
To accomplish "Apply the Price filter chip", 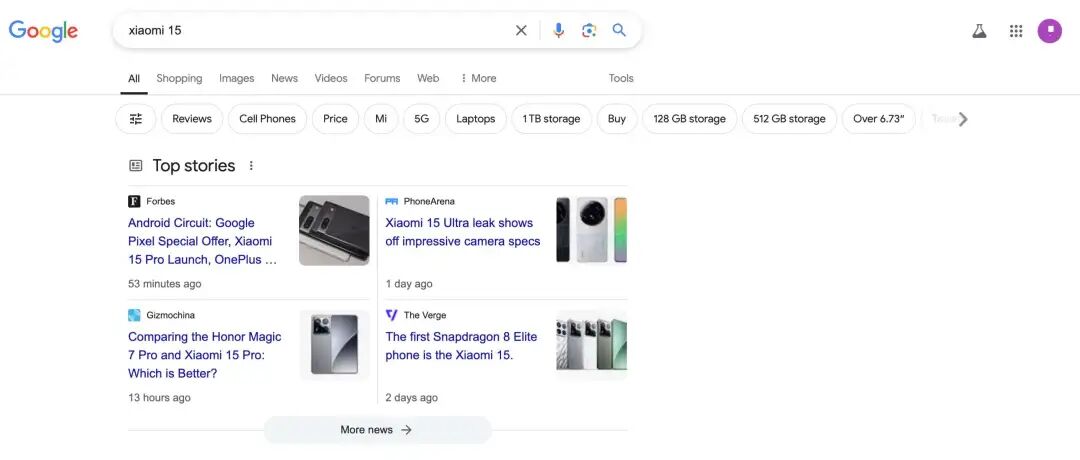I will (335, 118).
